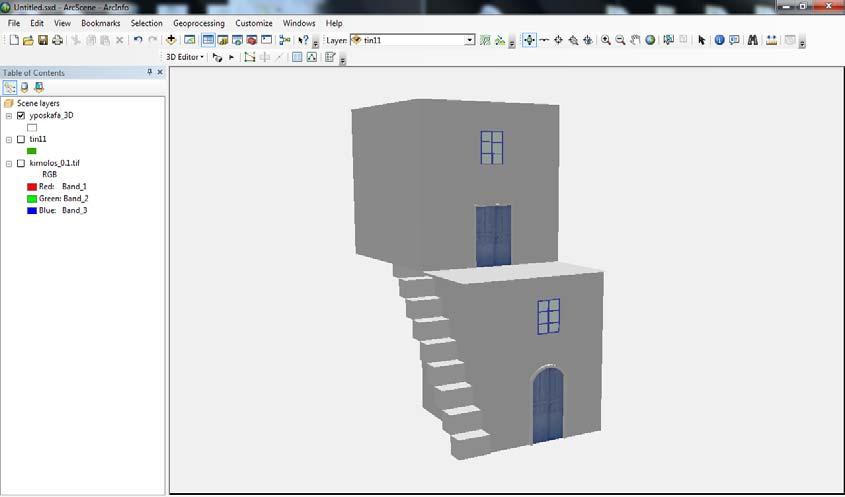Select the Navigate tool
This screenshot has width=845, height=497.
pos(529,40)
